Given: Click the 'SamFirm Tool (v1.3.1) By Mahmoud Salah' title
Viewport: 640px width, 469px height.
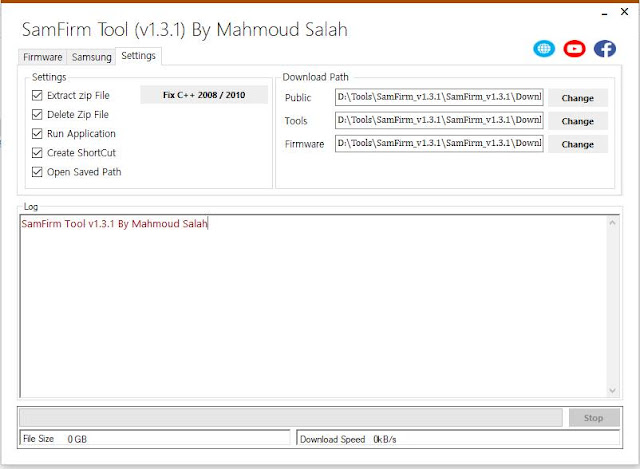Looking at the screenshot, I should (184, 30).
